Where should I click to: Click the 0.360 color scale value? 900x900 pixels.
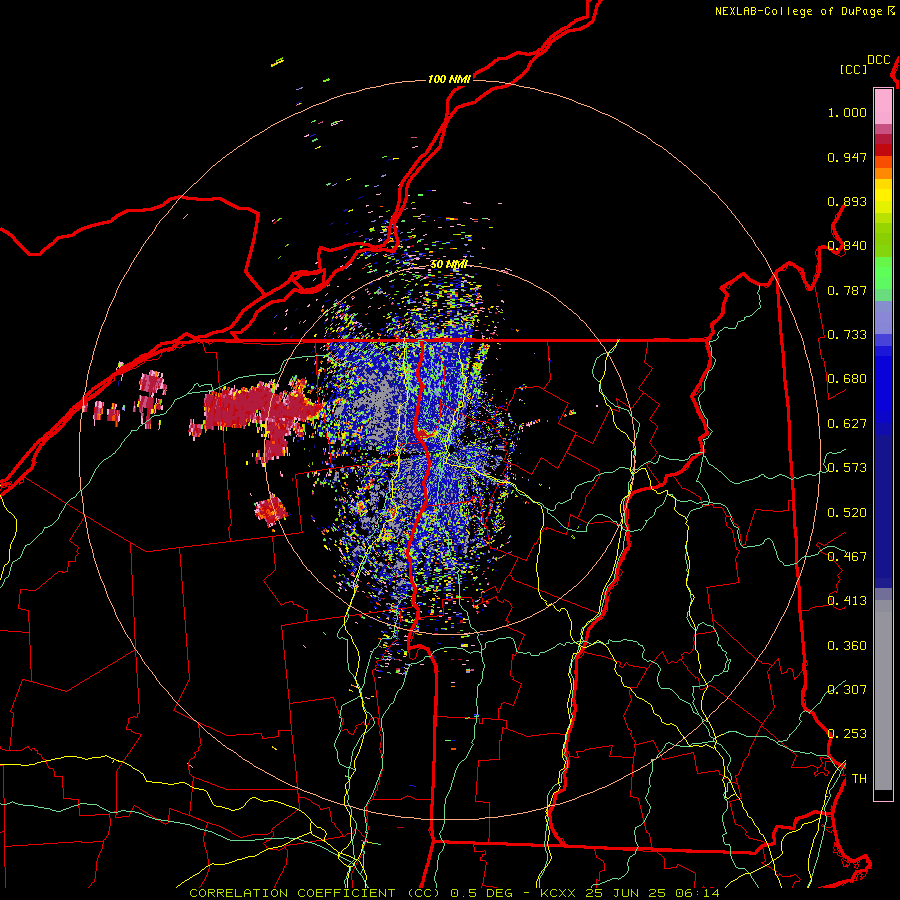pos(847,646)
